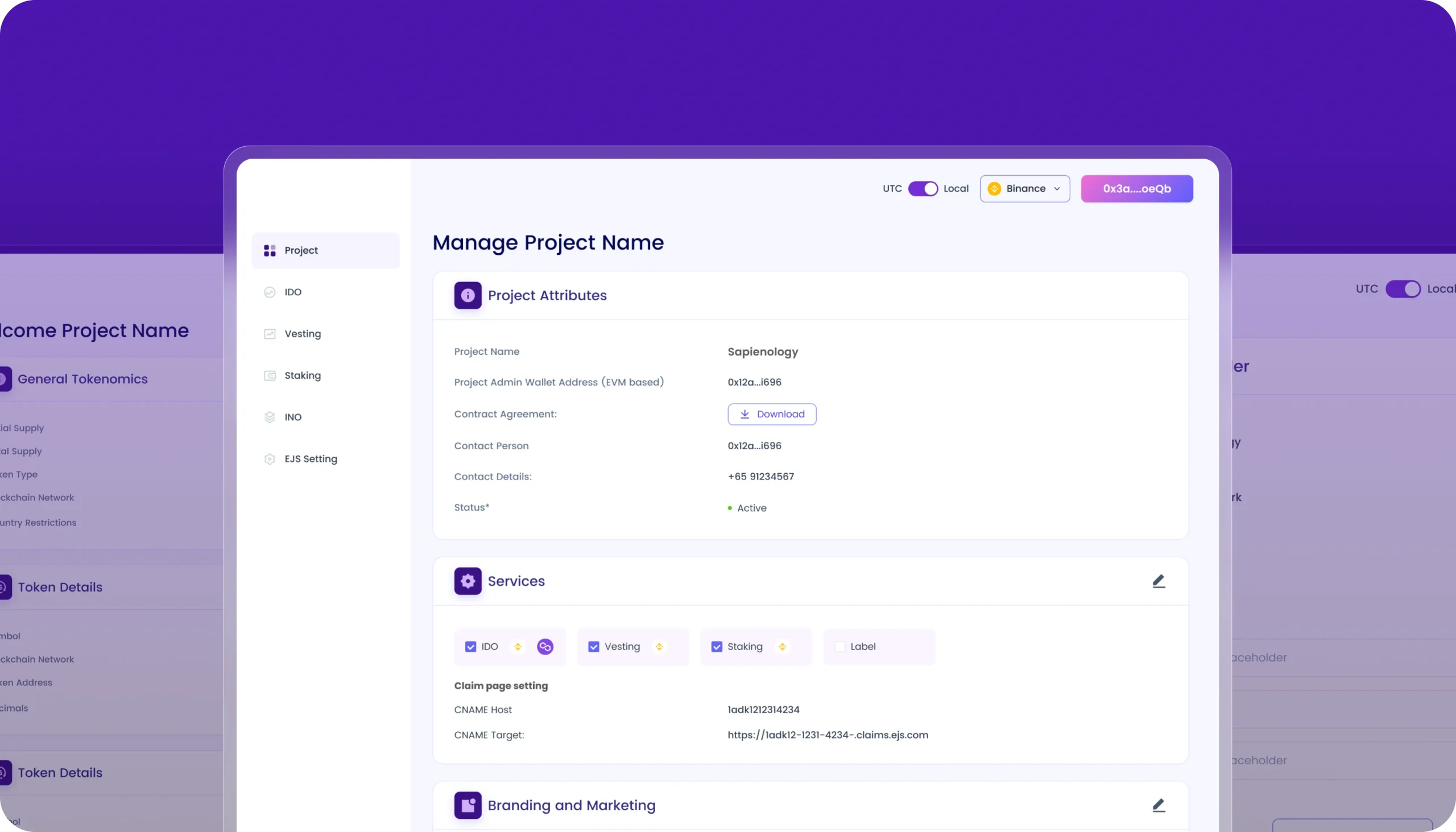Click the 0x3a....oeQb wallet button

pyautogui.click(x=1136, y=189)
